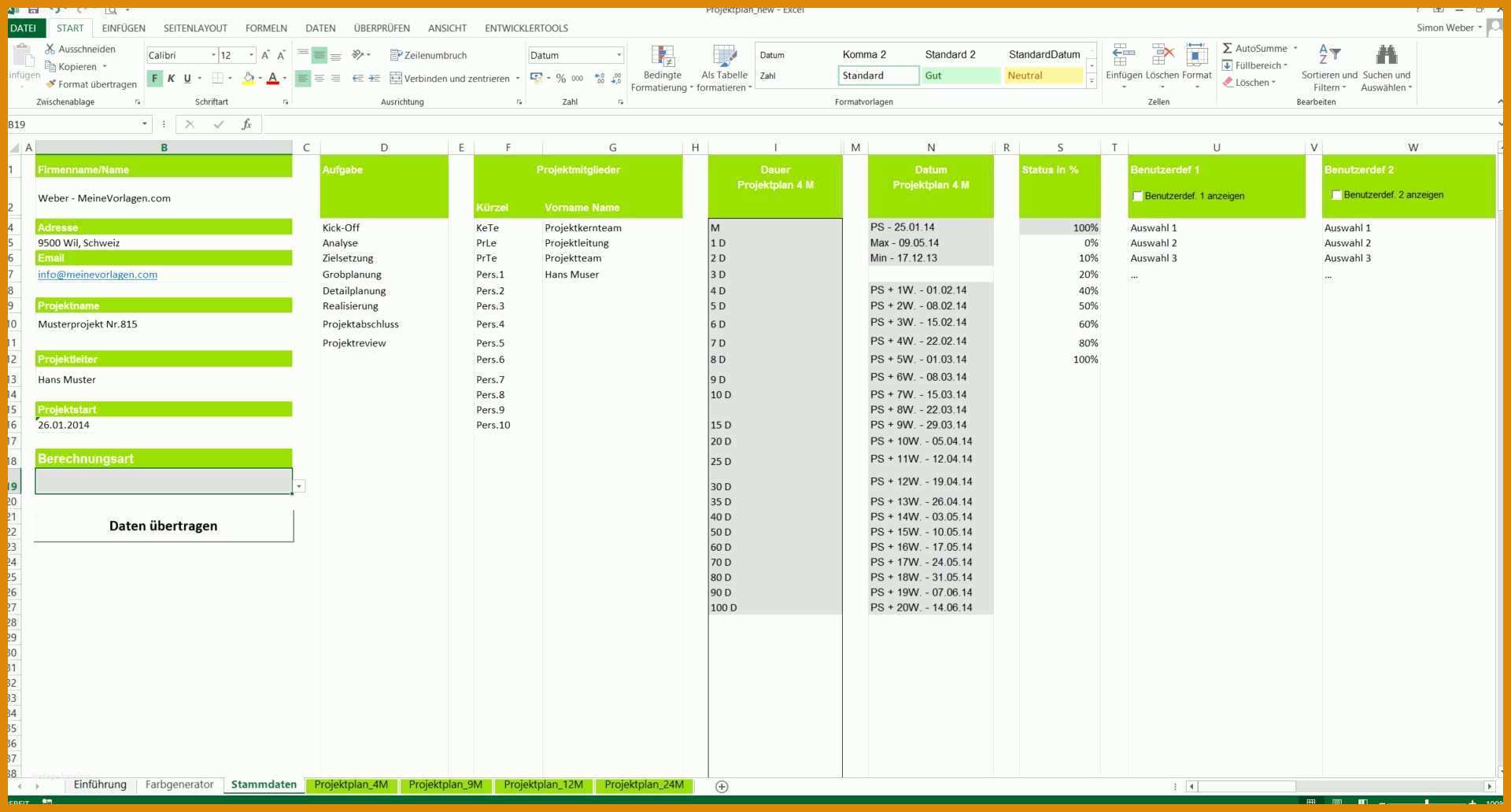Apply thousands separator format (000)

578,79
